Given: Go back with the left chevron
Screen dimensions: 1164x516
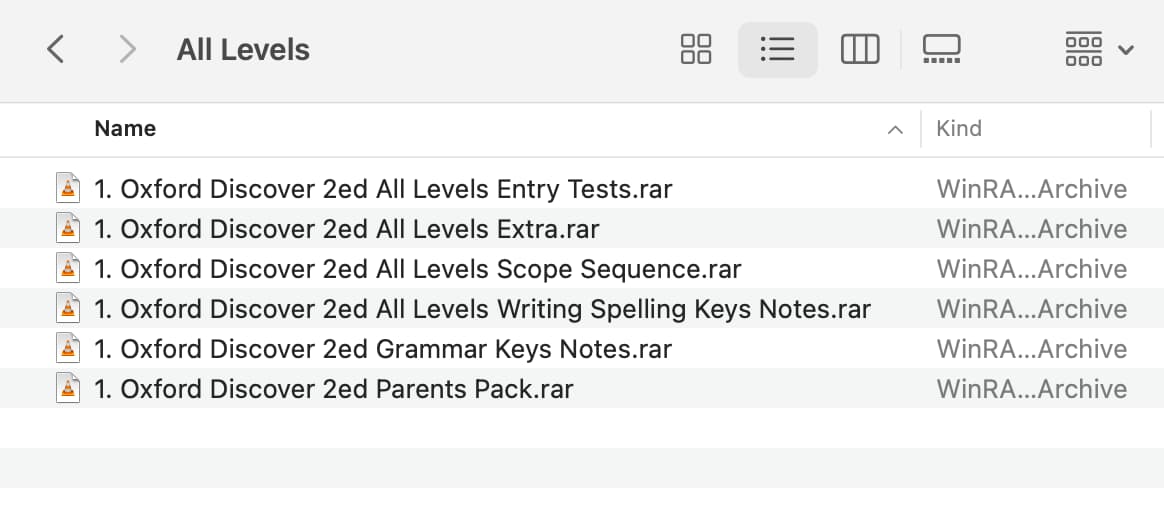Looking at the screenshot, I should coord(56,50).
